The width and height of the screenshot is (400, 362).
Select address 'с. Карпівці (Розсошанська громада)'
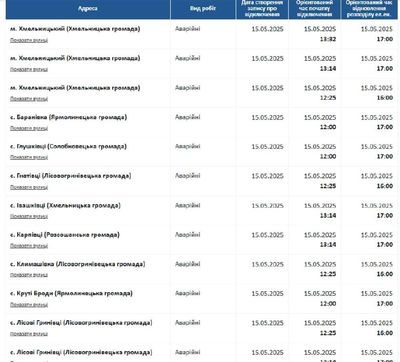click(x=65, y=235)
